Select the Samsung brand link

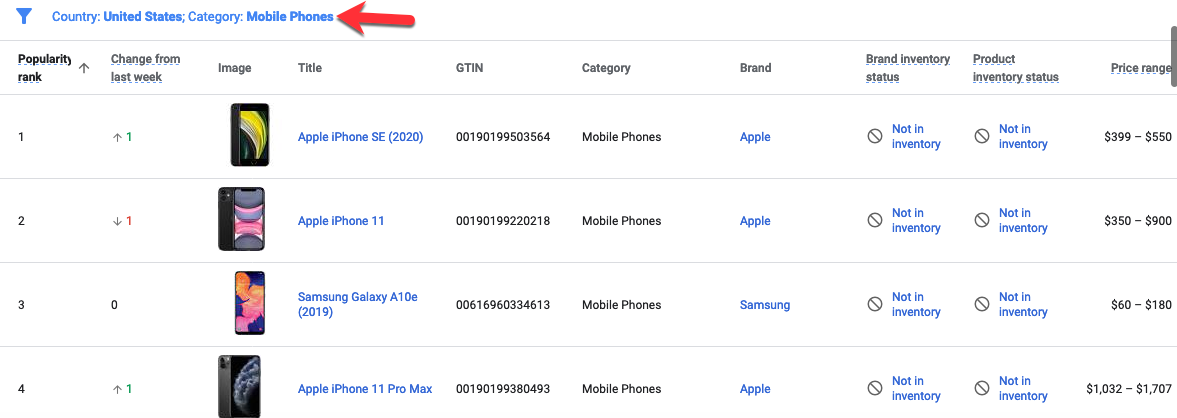coord(765,305)
